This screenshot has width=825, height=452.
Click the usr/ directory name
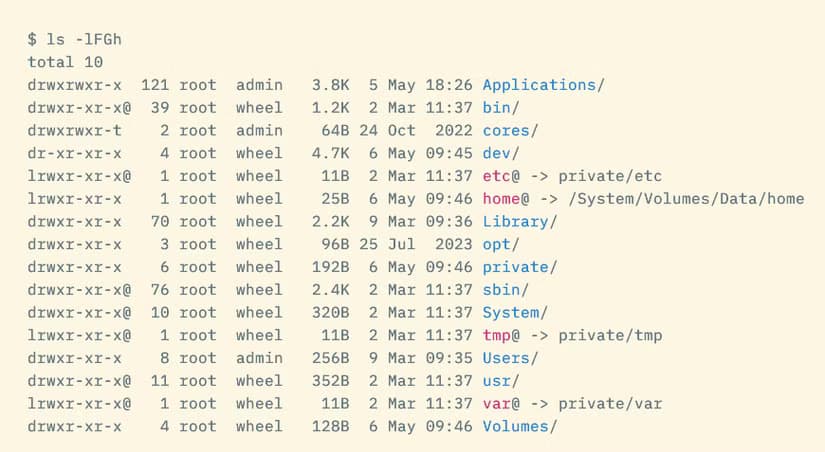(x=501, y=380)
